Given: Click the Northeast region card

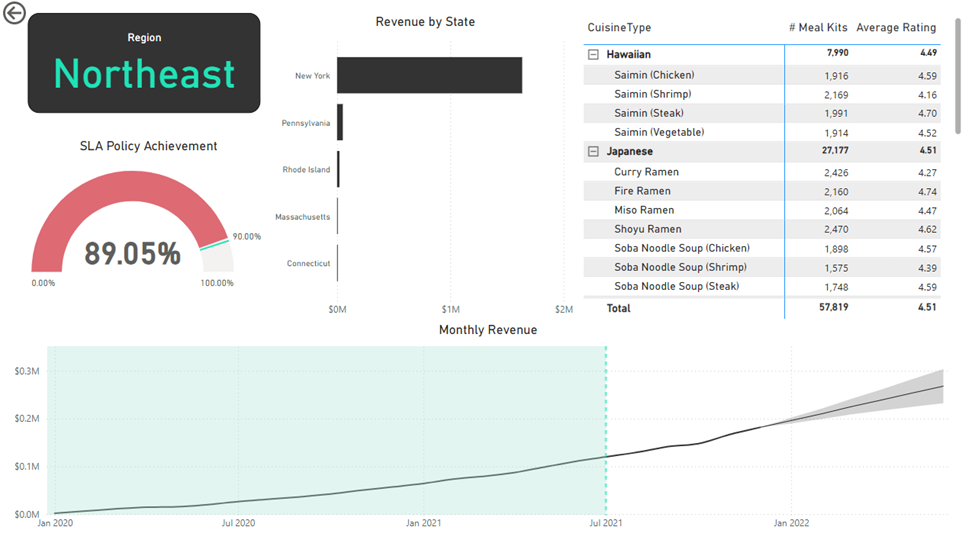Looking at the screenshot, I should coord(144,62).
